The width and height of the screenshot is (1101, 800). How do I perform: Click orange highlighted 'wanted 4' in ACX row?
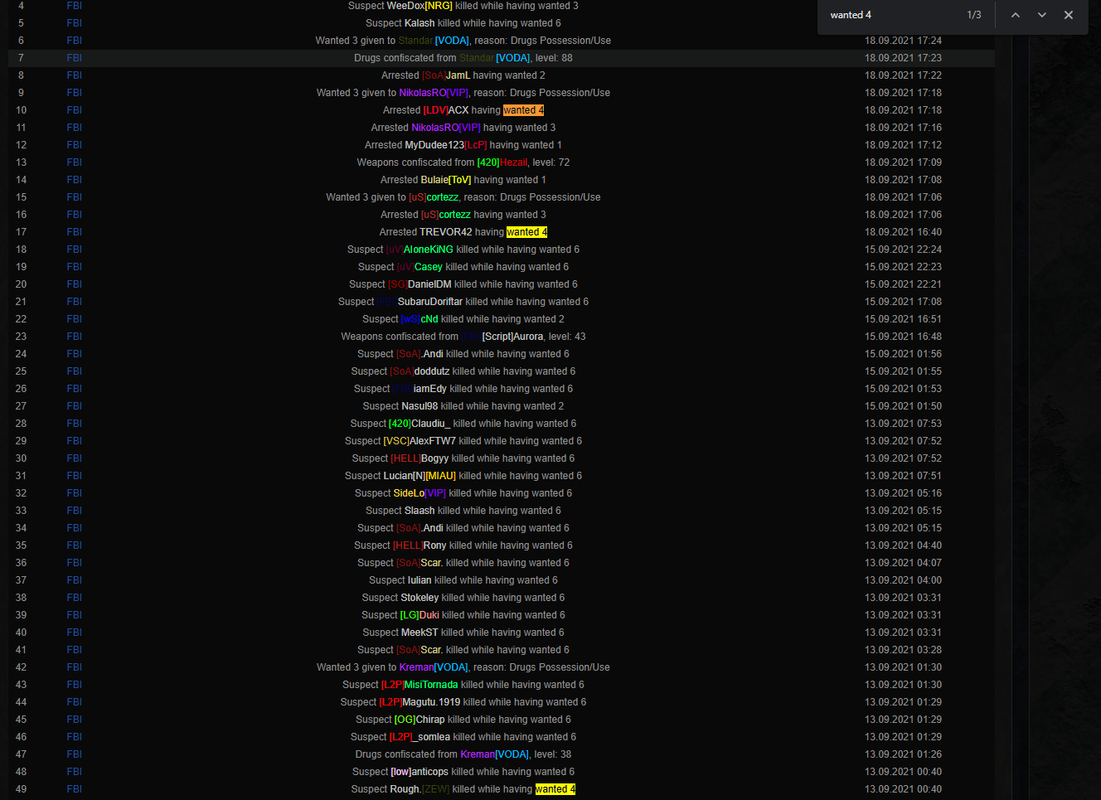523,110
